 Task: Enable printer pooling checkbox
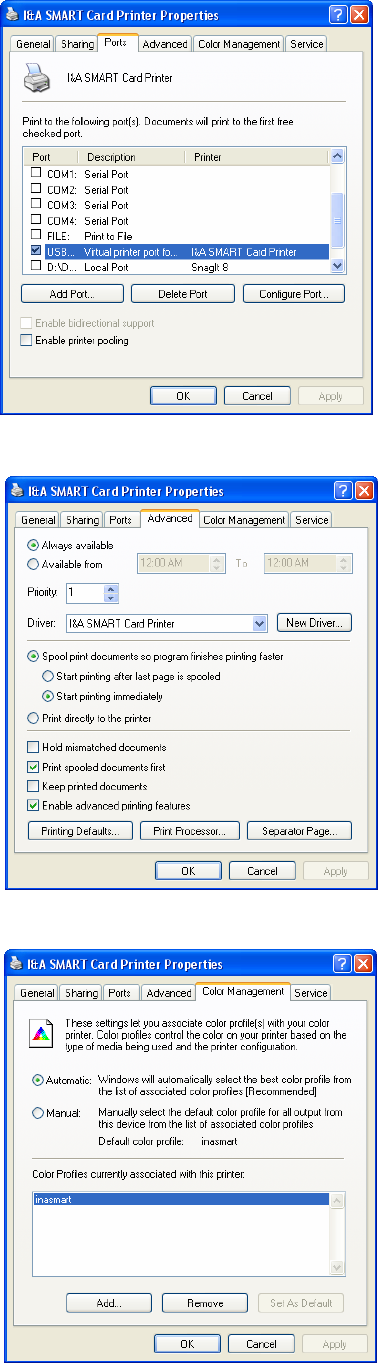click(26, 340)
